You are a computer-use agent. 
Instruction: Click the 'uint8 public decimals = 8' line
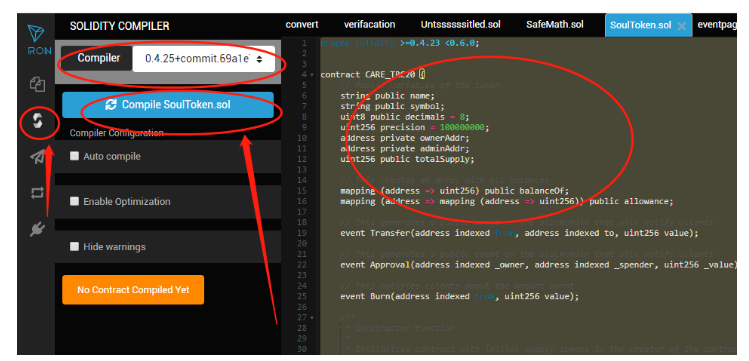point(405,117)
